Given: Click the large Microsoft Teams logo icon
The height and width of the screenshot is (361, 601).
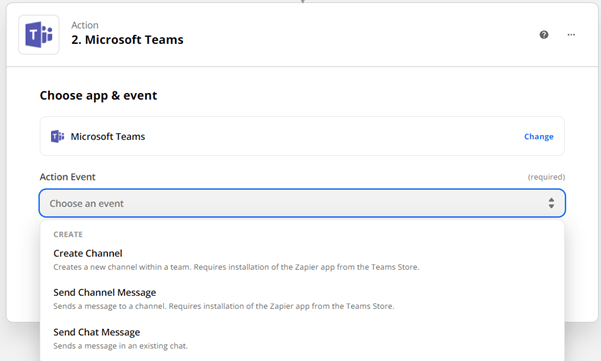Looking at the screenshot, I should pyautogui.click(x=39, y=35).
